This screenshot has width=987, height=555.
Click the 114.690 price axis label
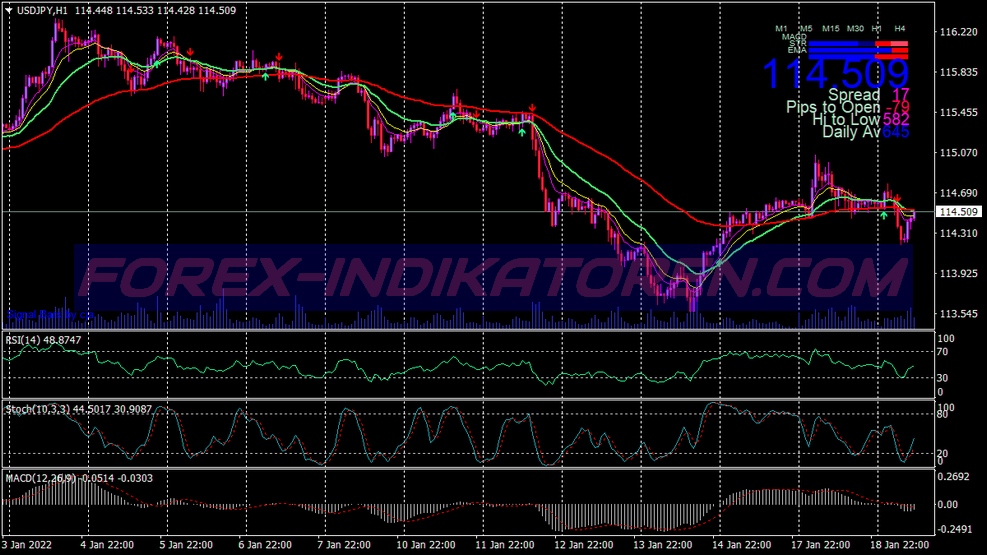tap(958, 193)
